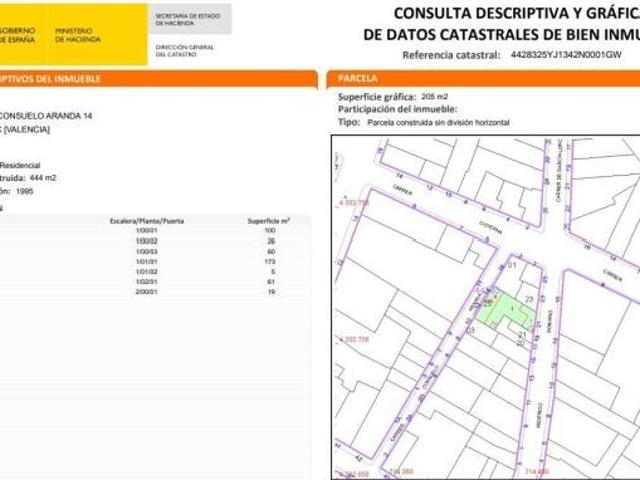
Task: Select the surface value 60 for 1/00/03
Action: (x=271, y=251)
